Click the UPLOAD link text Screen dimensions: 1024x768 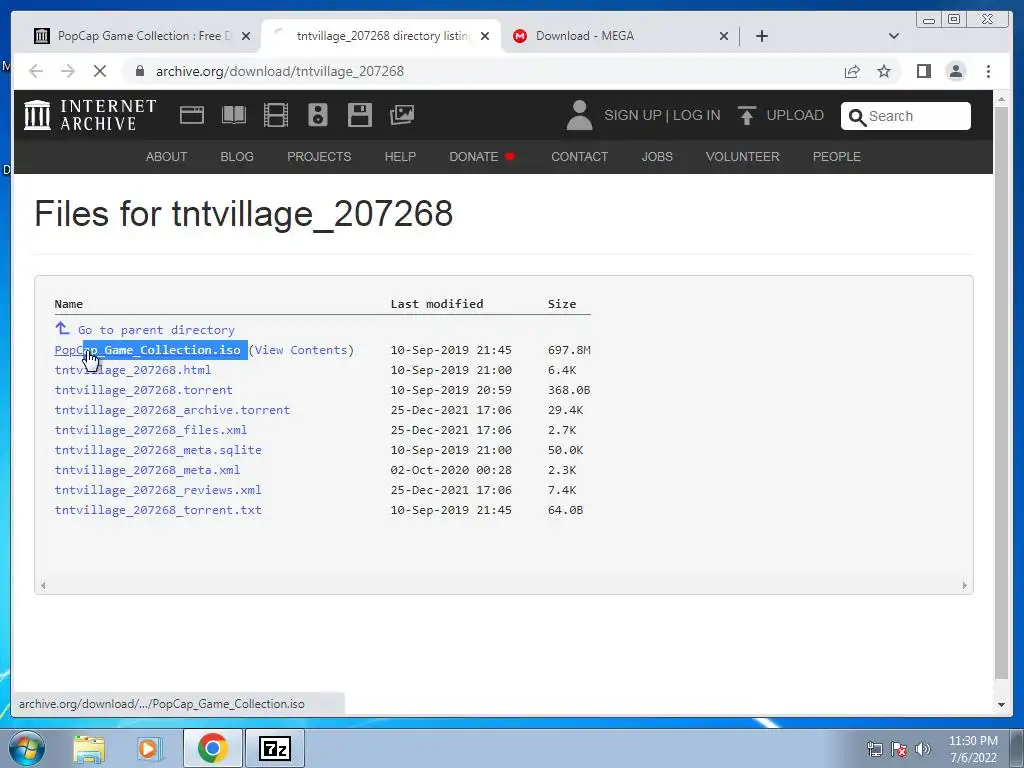point(795,116)
